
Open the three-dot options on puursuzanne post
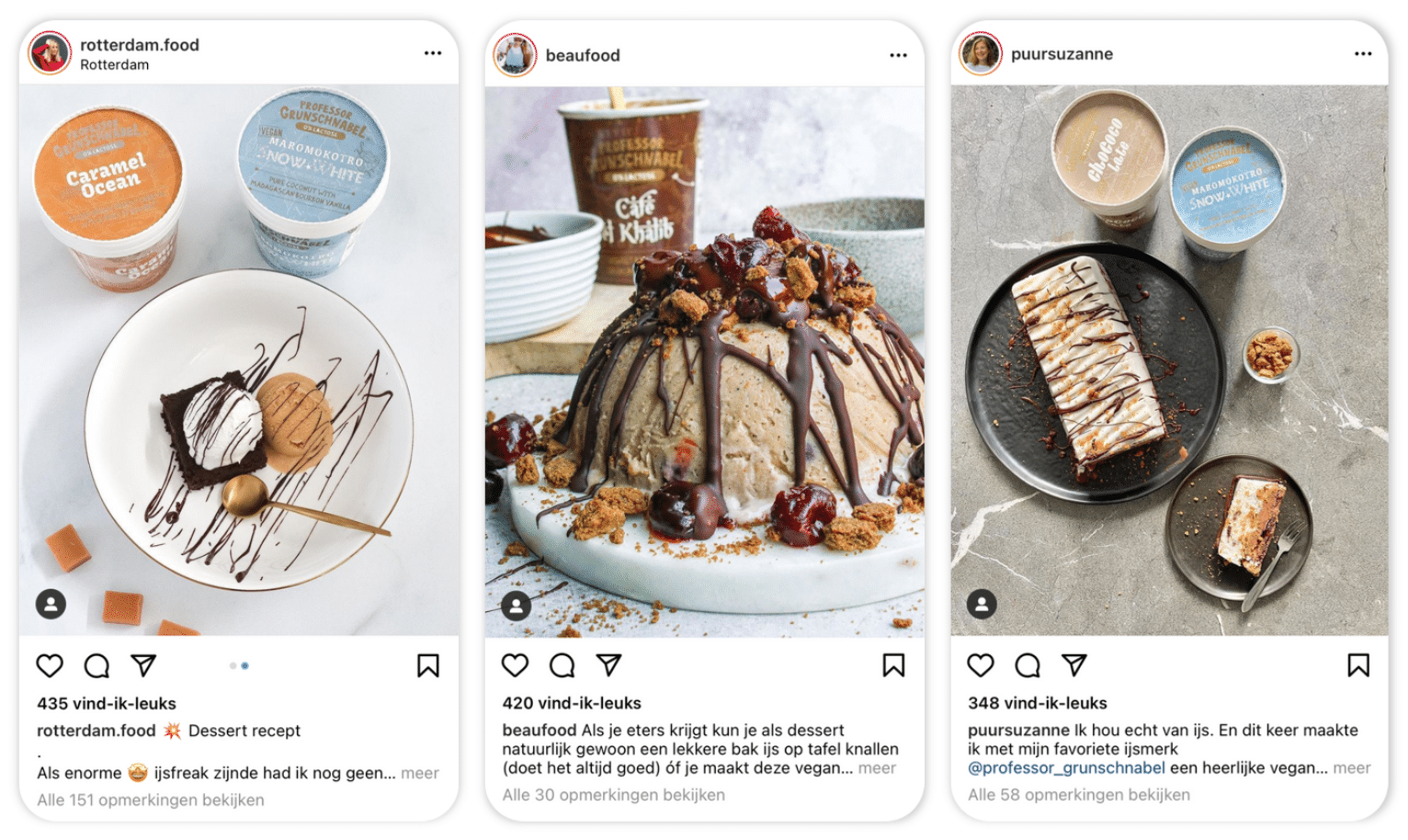click(1363, 53)
